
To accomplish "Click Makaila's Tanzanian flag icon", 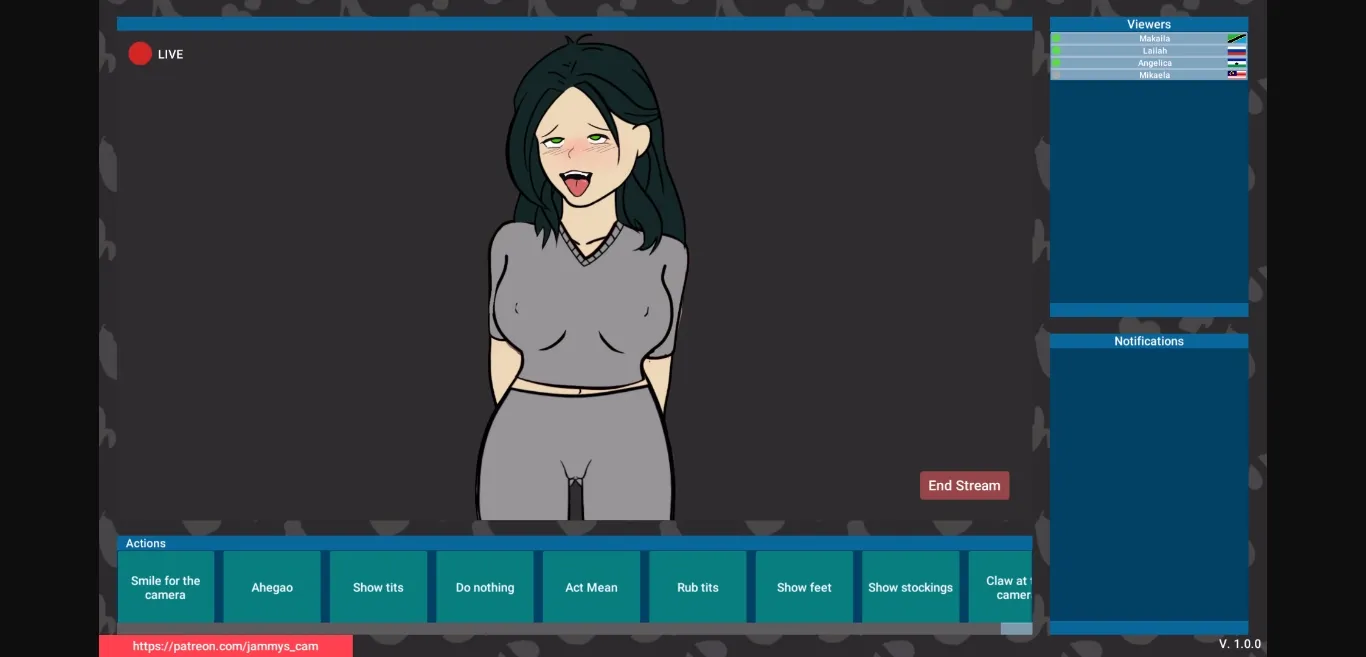I will pyautogui.click(x=1237, y=38).
